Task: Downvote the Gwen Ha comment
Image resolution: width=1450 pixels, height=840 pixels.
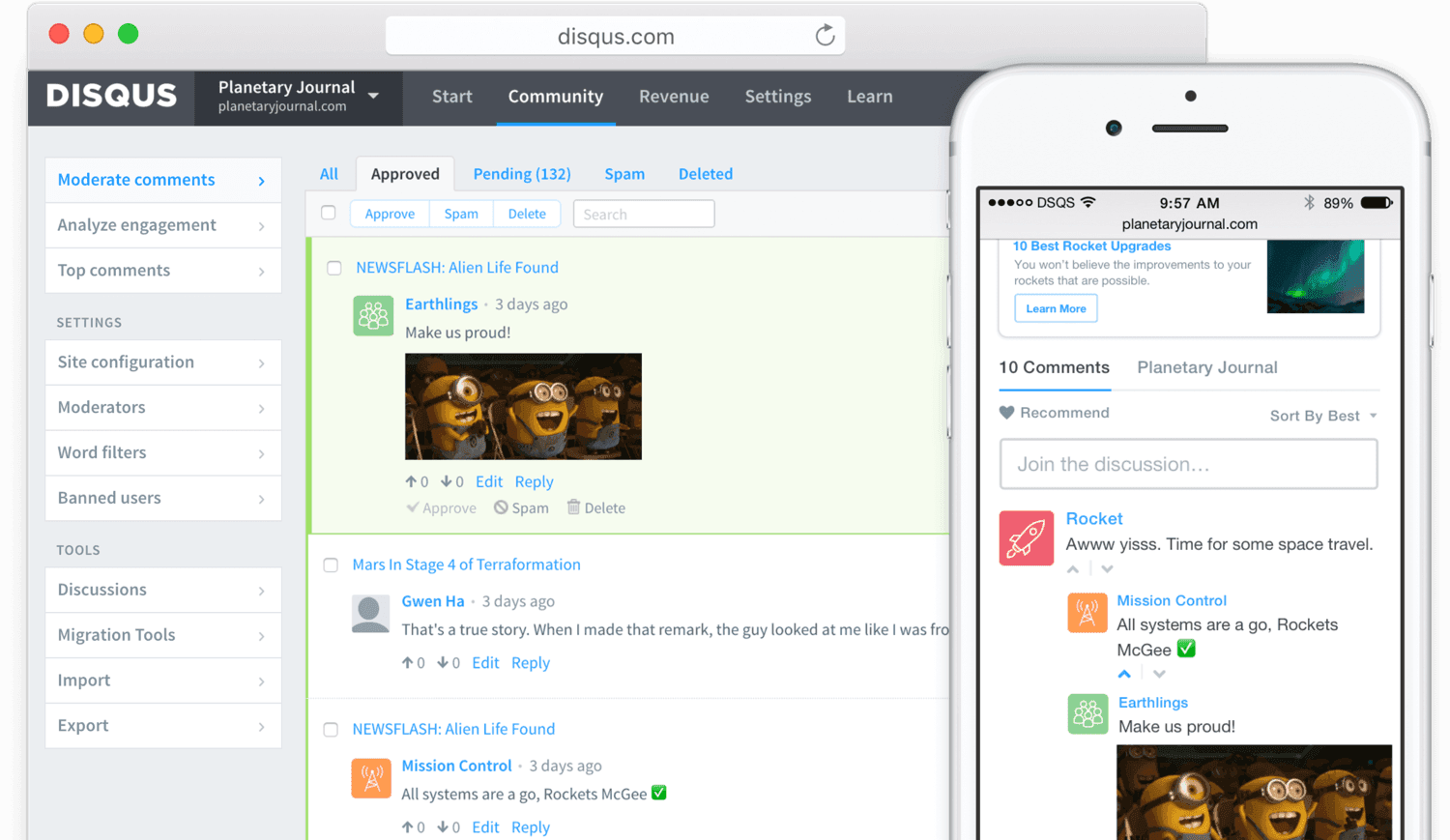Action: (x=443, y=662)
